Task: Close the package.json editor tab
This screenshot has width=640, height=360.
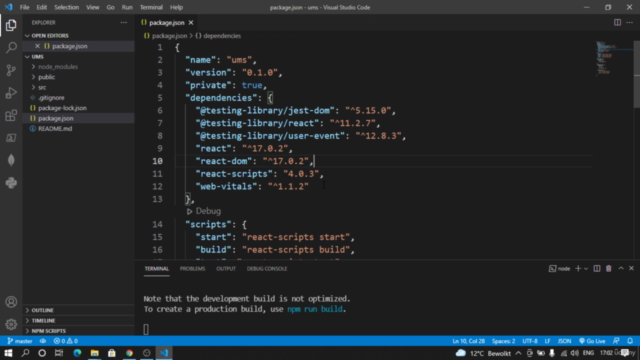Action: pos(191,23)
